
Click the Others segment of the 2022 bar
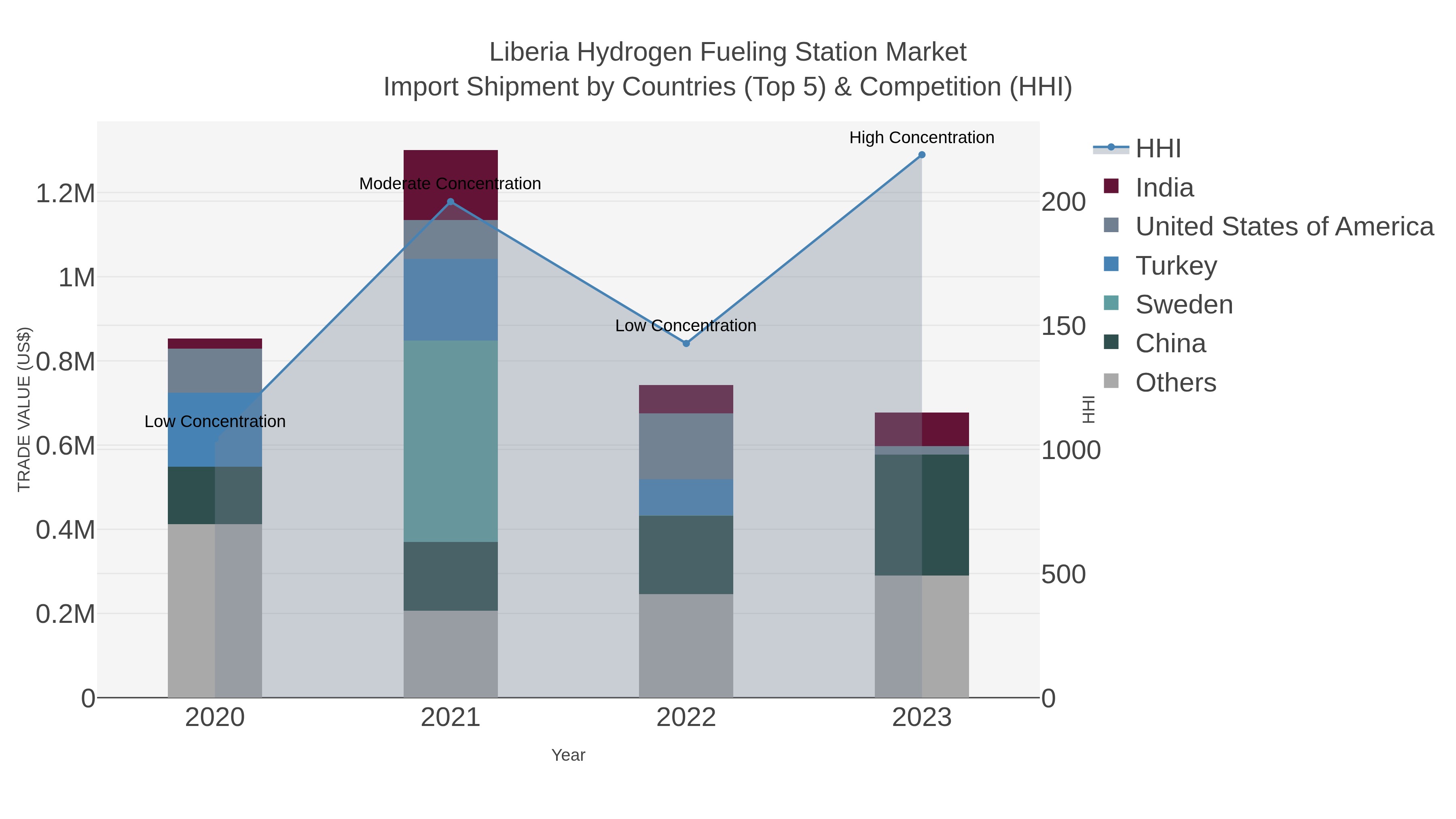[686, 646]
